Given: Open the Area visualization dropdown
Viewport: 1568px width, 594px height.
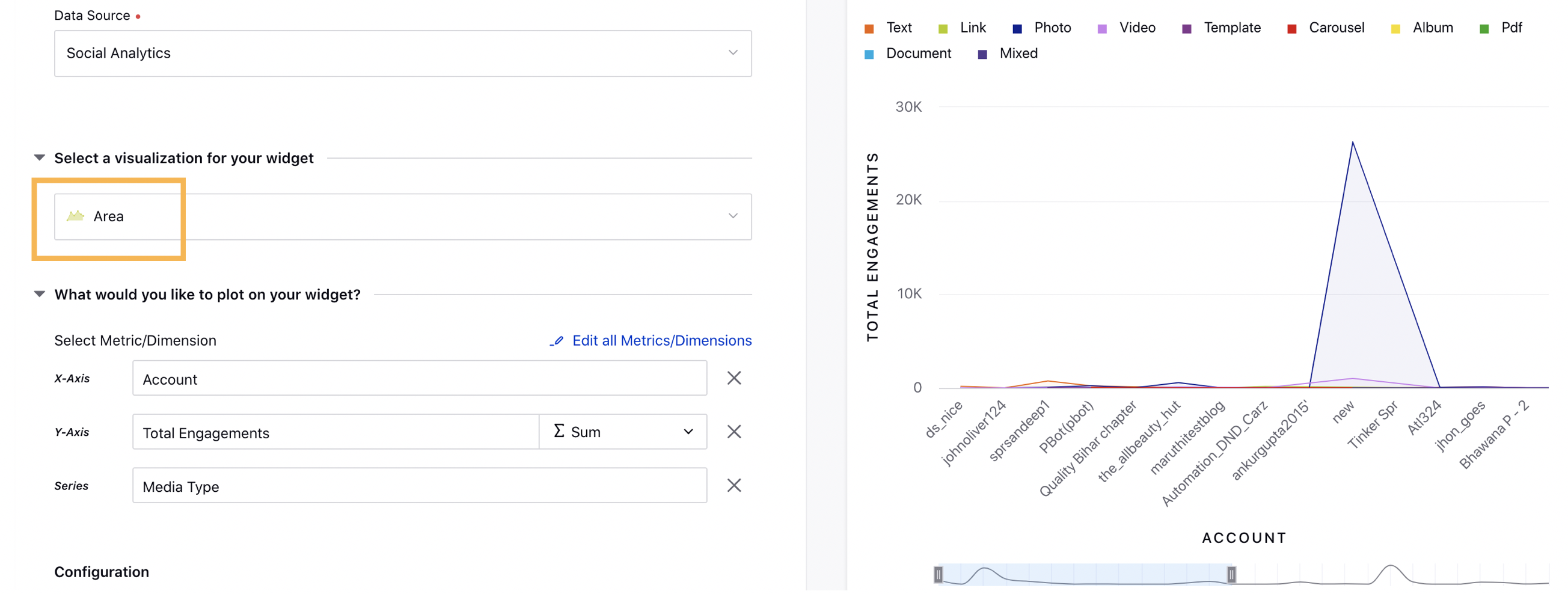Looking at the screenshot, I should [402, 216].
